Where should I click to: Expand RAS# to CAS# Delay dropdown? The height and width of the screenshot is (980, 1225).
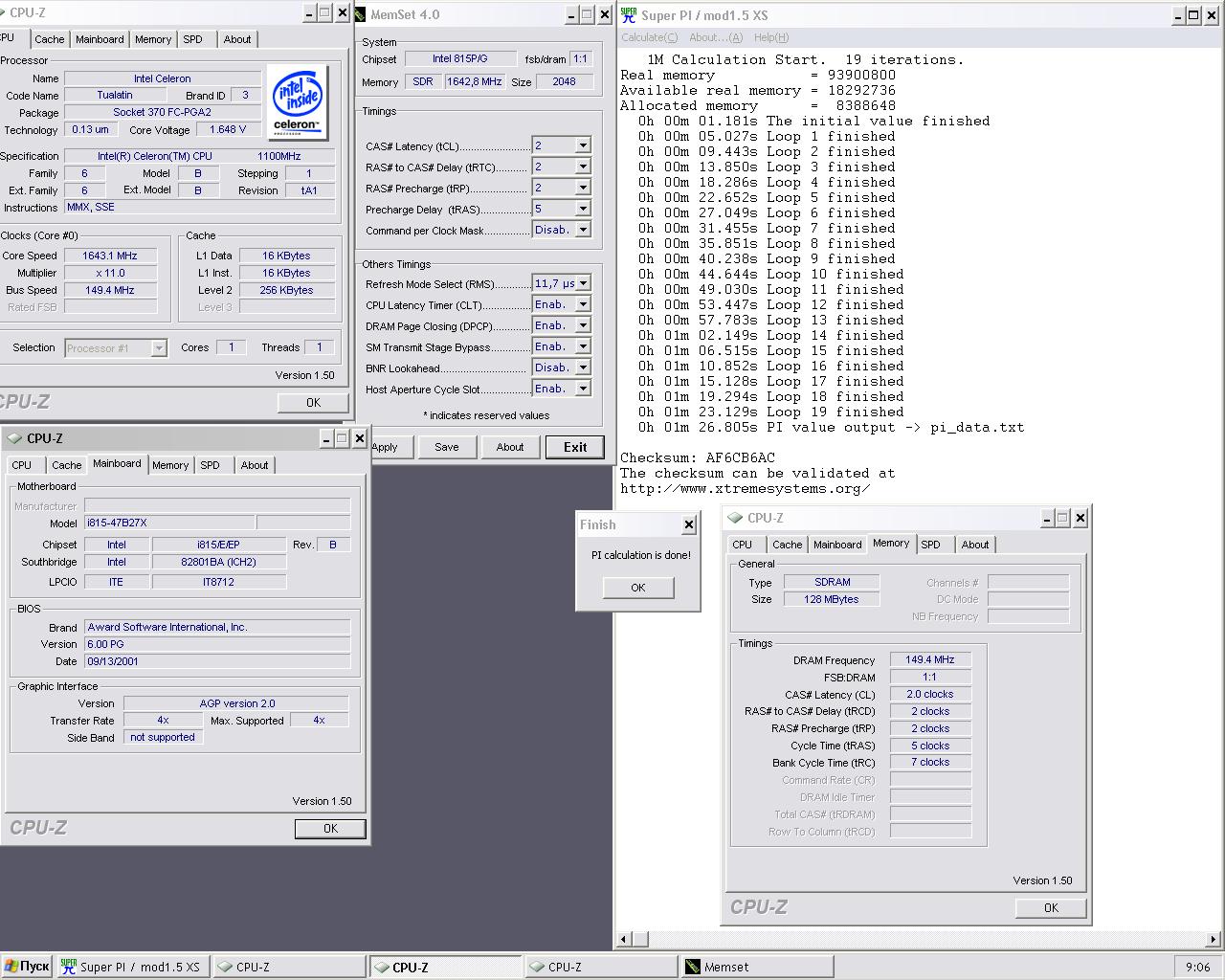pyautogui.click(x=583, y=167)
